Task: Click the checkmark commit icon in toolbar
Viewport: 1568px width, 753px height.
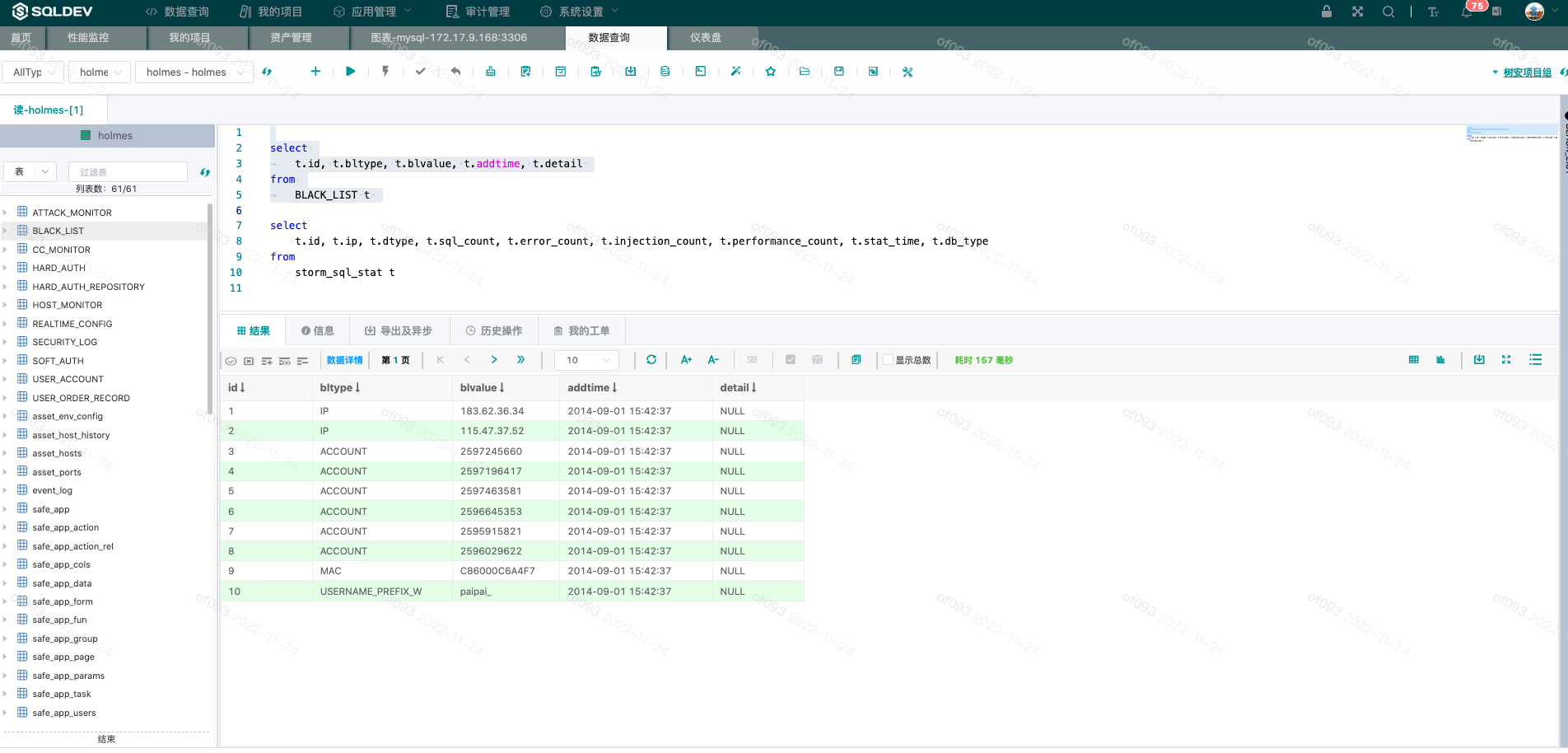Action: 421,72
